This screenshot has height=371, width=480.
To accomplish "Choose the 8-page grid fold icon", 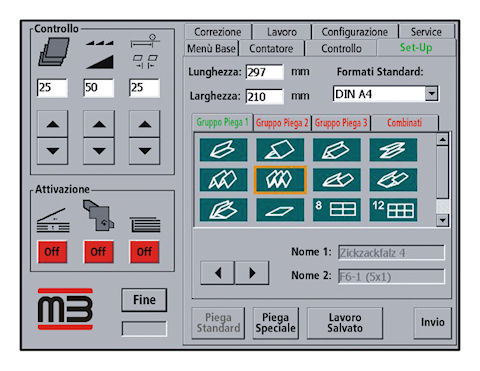I will tap(337, 210).
